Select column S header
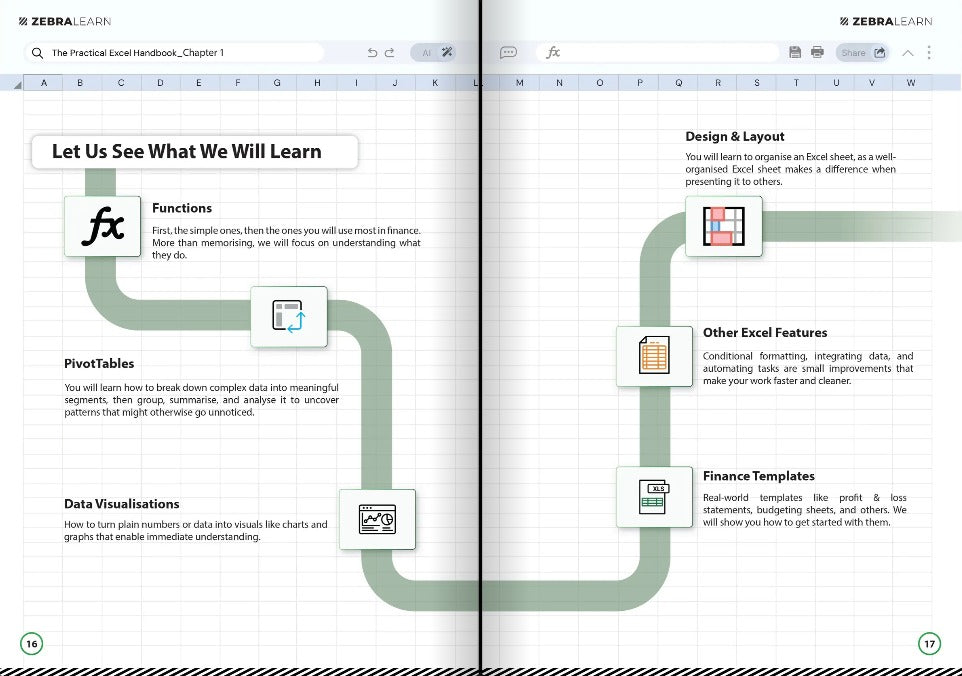Viewport: 962px width, 676px height. (756, 82)
